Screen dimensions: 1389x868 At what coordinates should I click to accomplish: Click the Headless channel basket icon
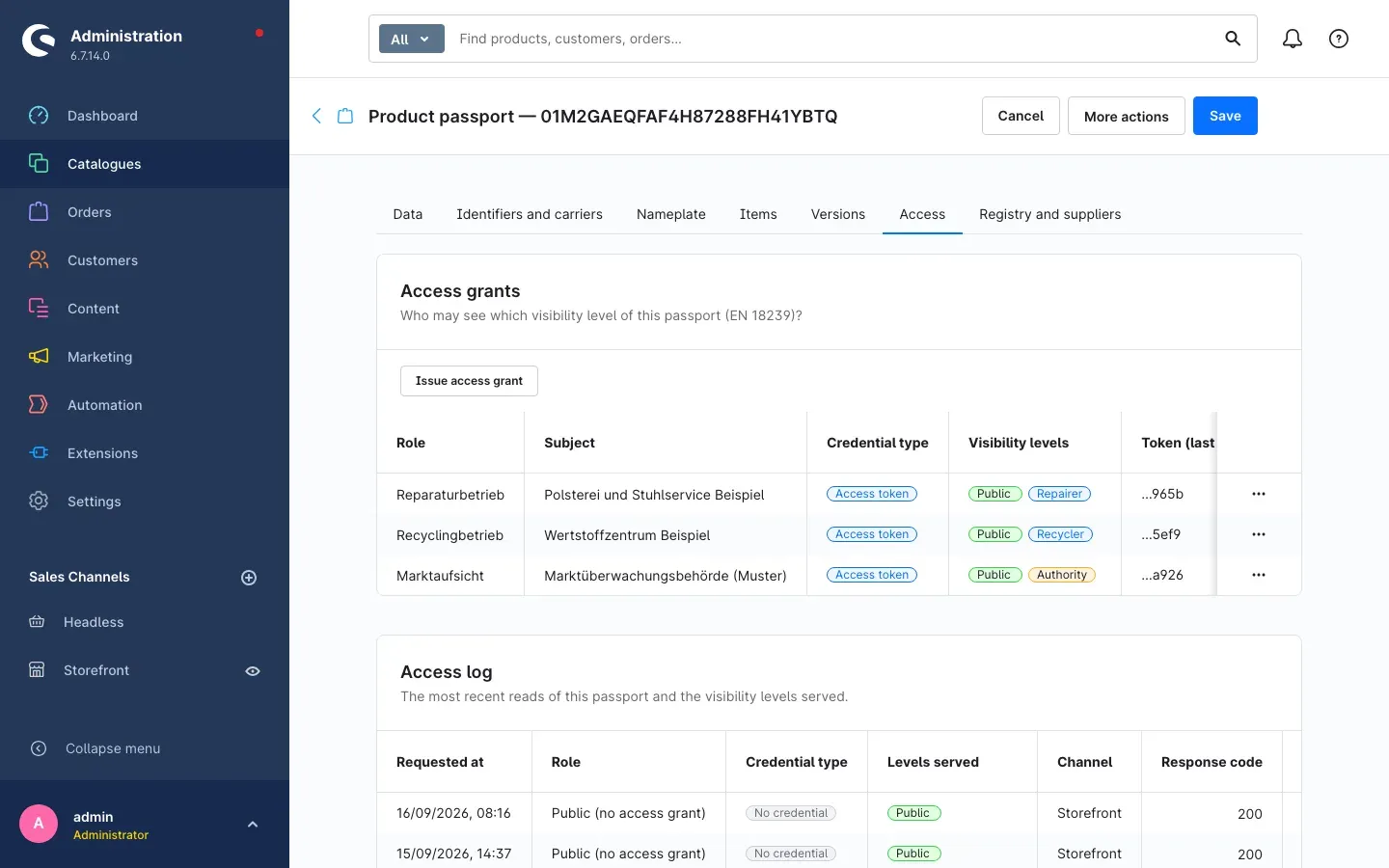tap(37, 622)
